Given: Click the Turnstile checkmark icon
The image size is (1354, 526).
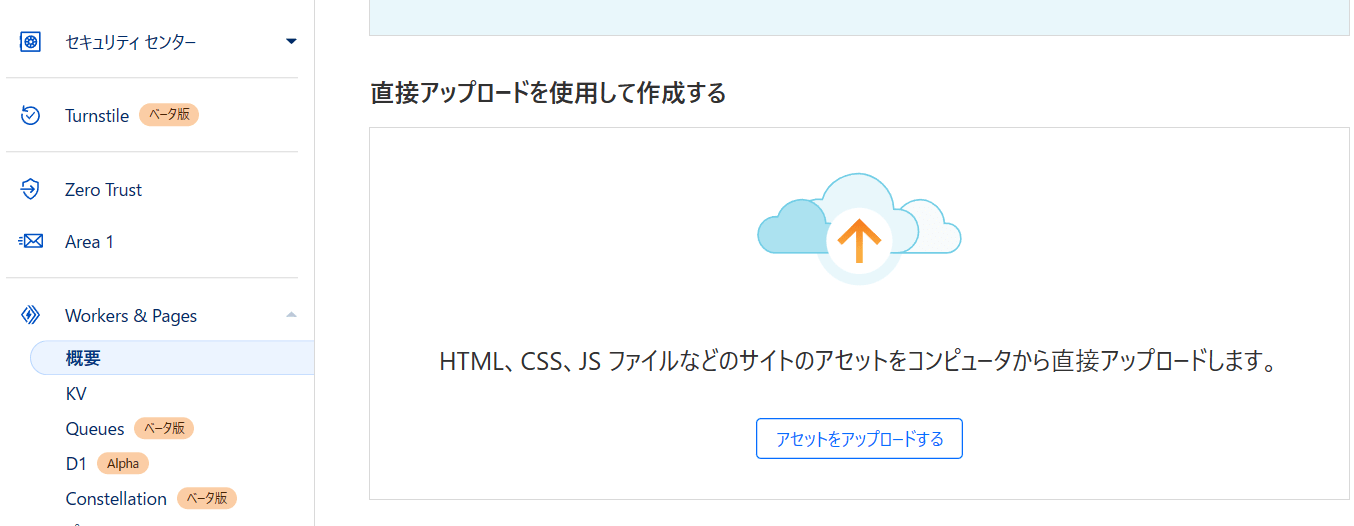Looking at the screenshot, I should (31, 116).
